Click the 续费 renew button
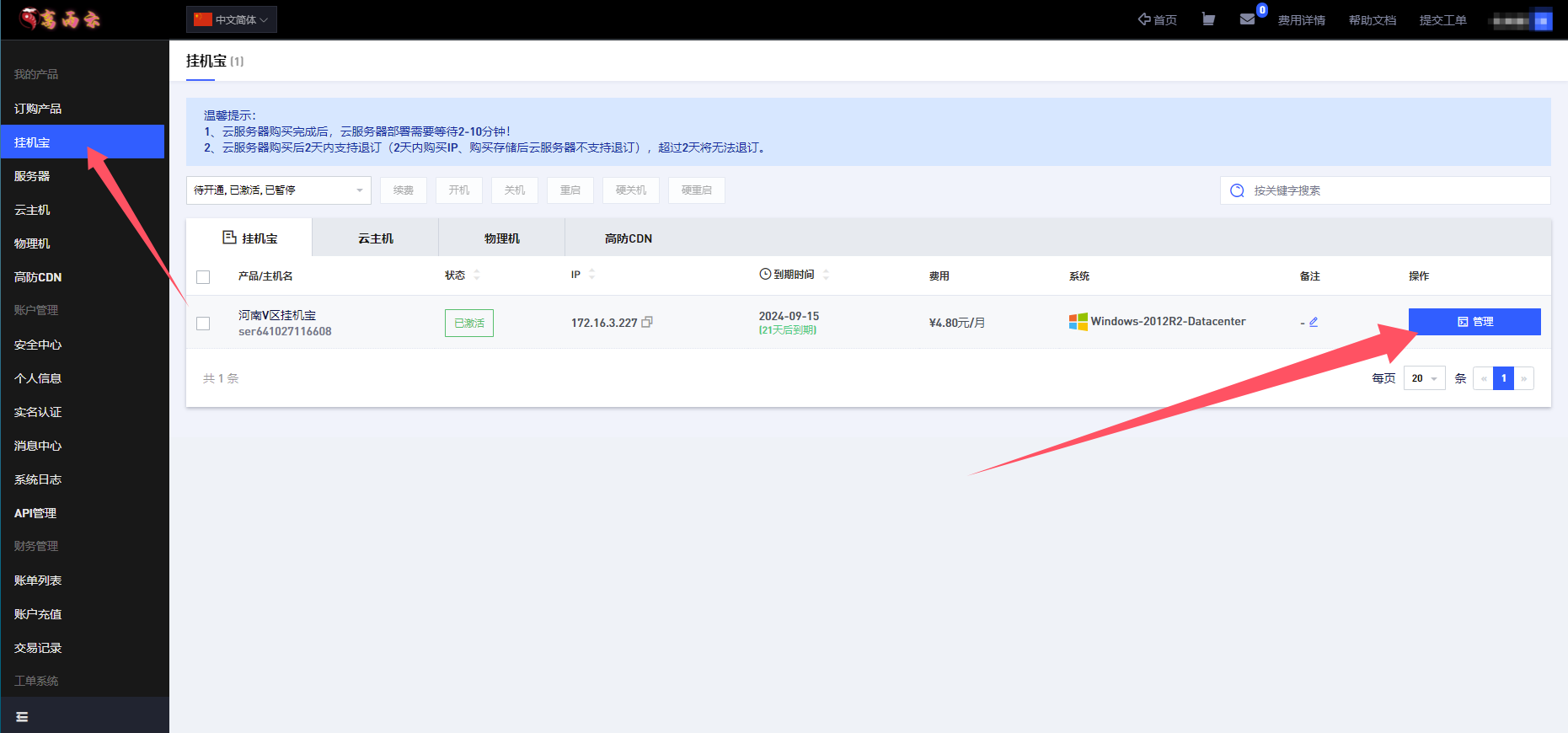The image size is (1568, 733). (x=404, y=190)
